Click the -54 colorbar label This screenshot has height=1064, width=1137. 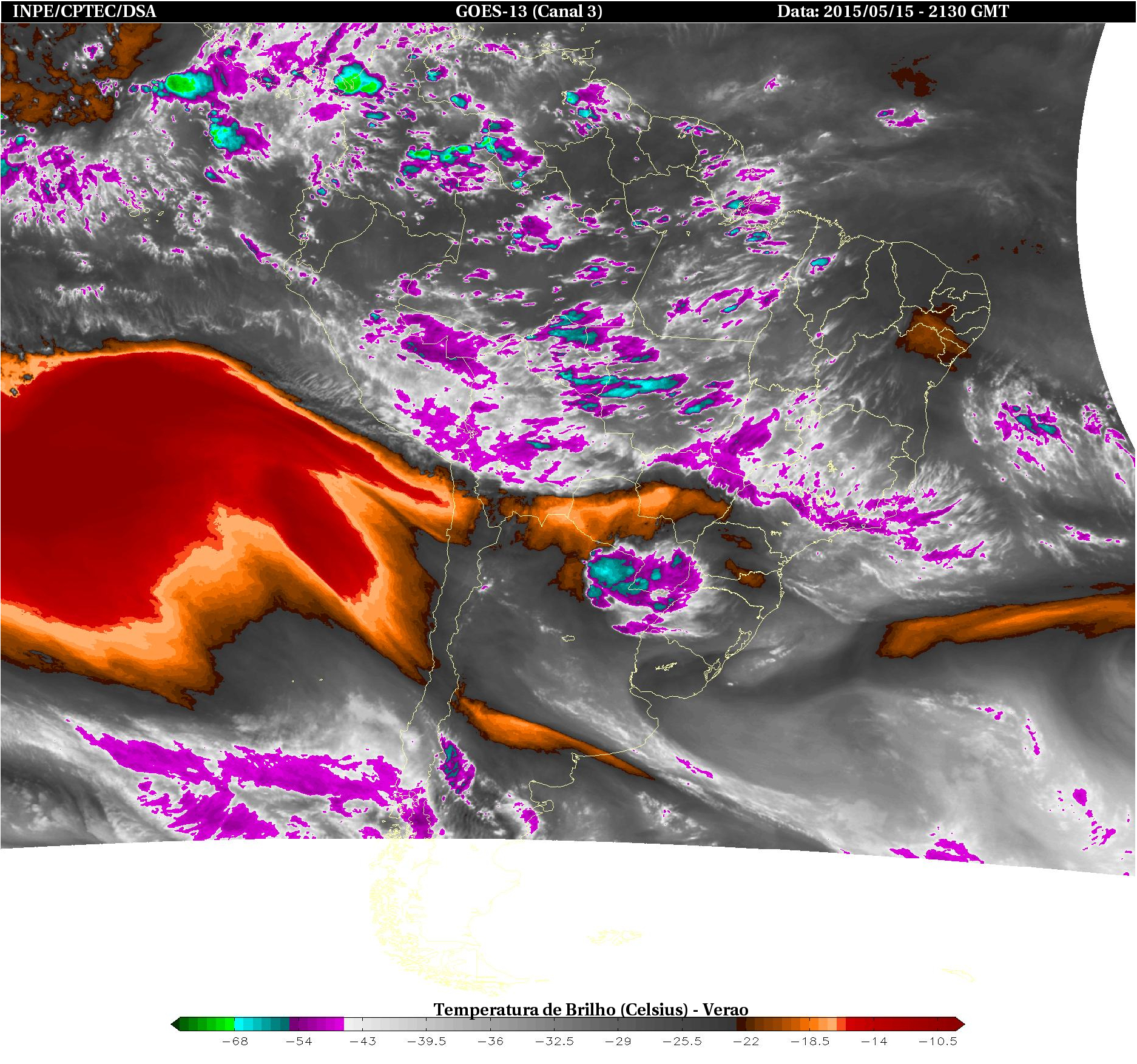tap(299, 1042)
